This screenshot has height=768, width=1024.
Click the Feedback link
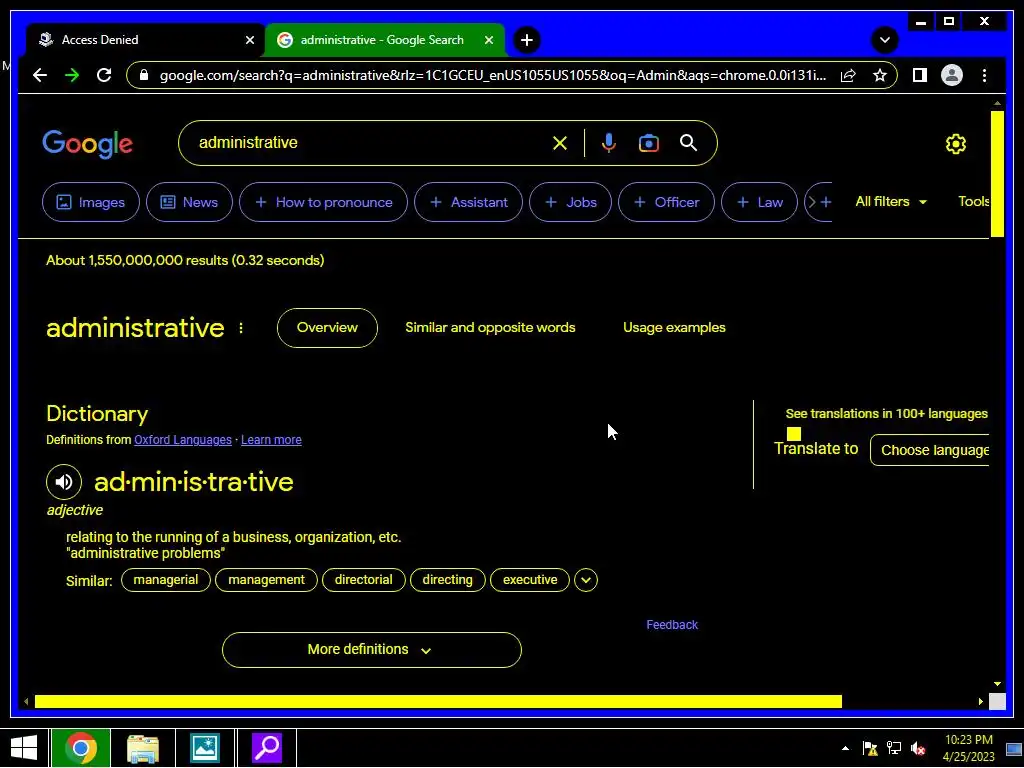[x=672, y=625]
